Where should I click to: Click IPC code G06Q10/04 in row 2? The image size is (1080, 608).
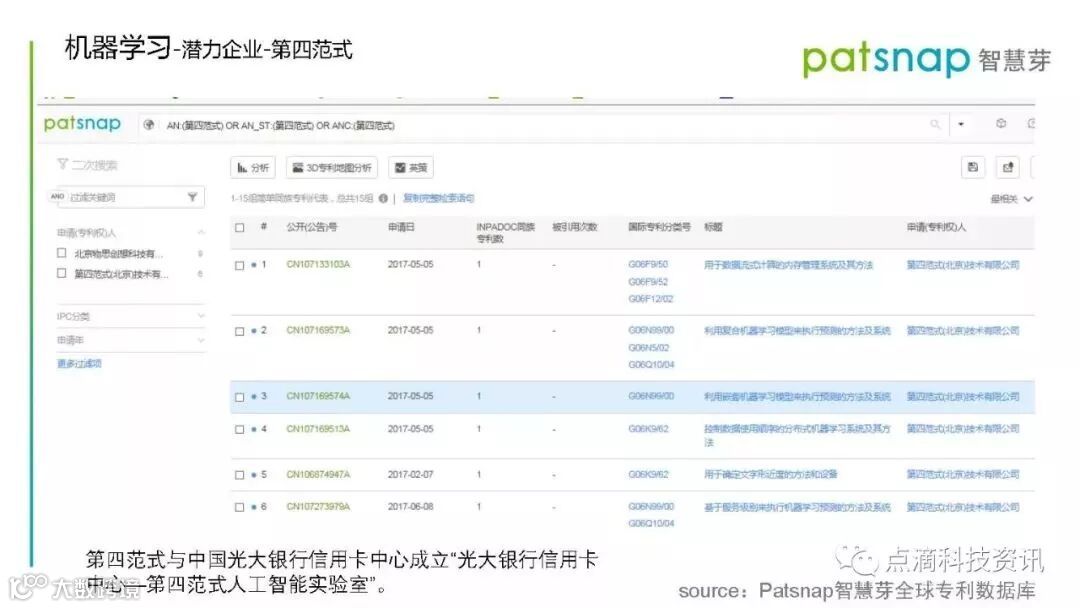pos(651,365)
